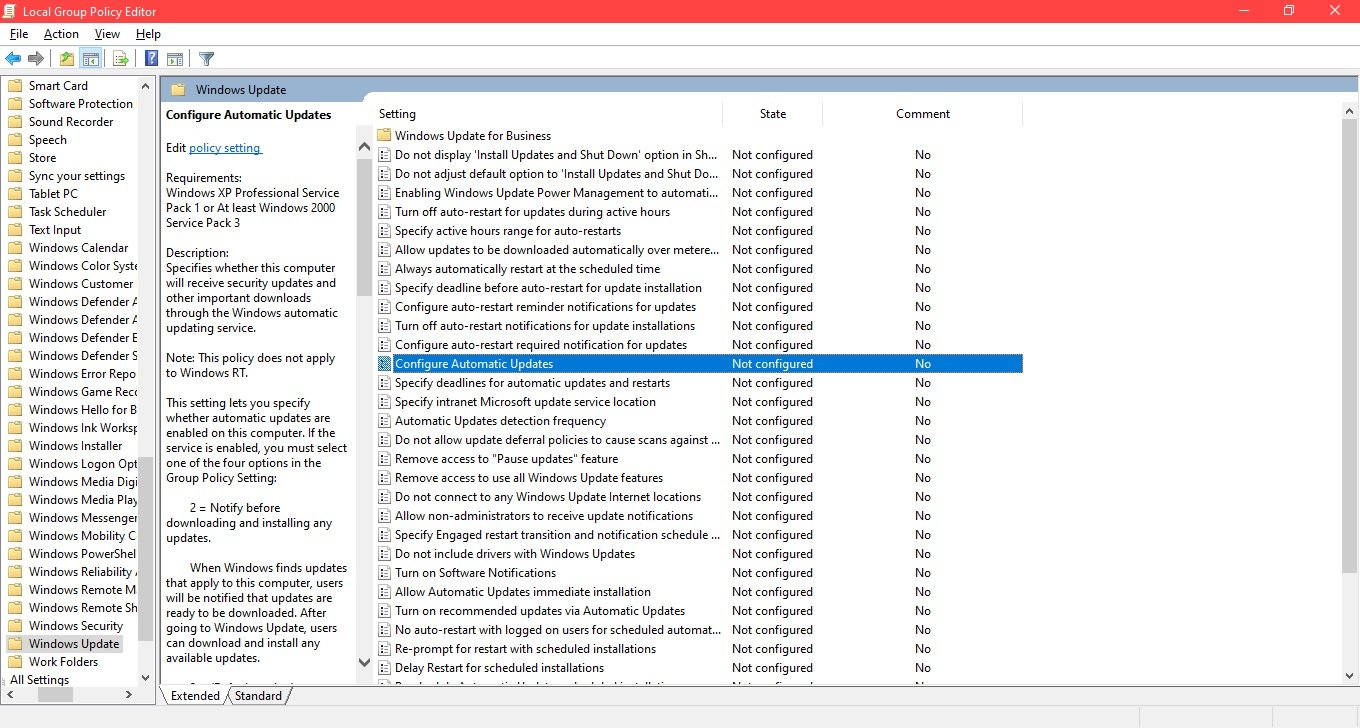Select 'Specify intranet Microsoft update service location'

pyautogui.click(x=525, y=402)
